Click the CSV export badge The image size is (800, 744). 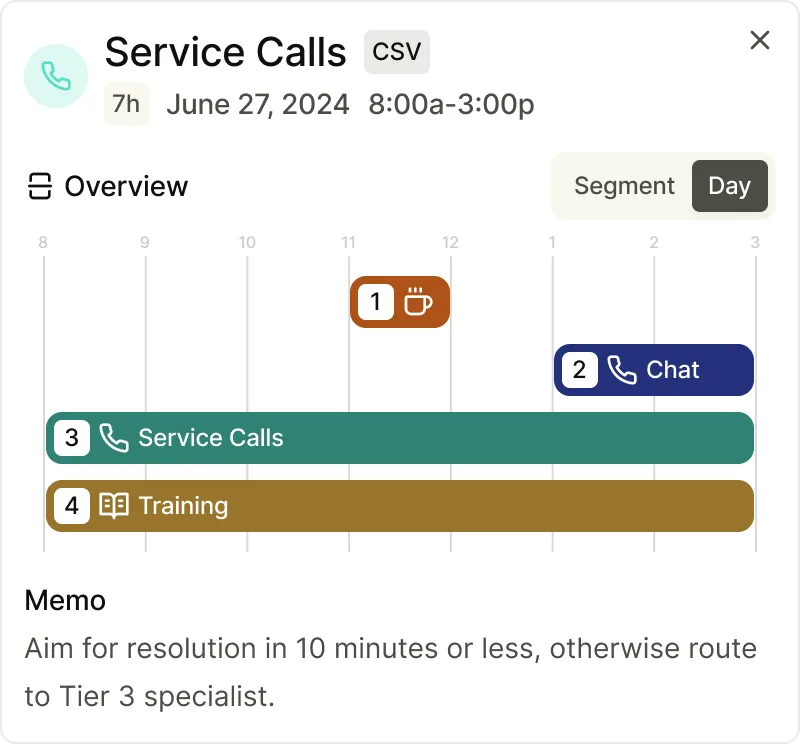pos(397,52)
